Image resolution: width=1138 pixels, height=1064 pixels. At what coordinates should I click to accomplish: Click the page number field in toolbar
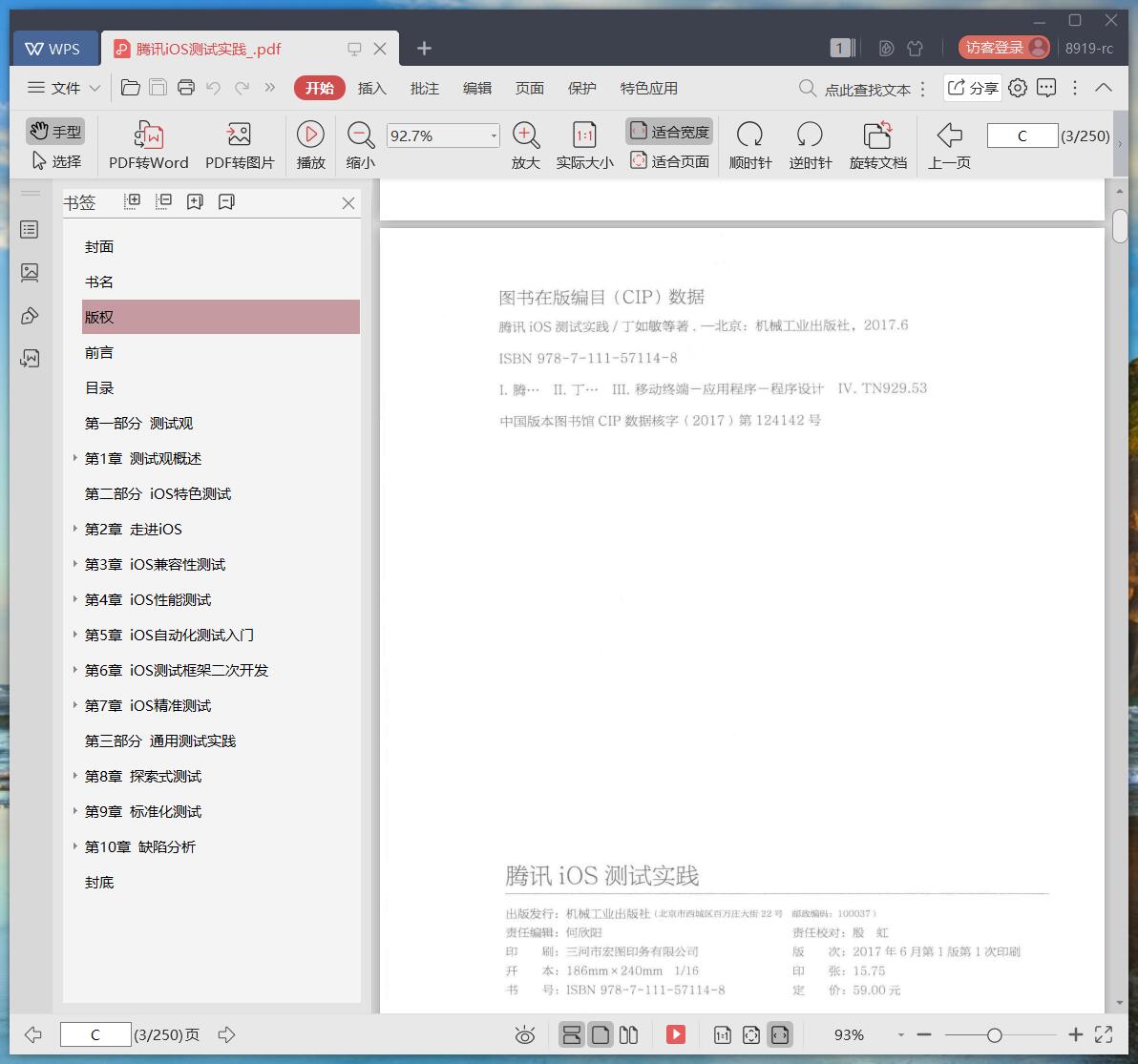click(x=1022, y=136)
